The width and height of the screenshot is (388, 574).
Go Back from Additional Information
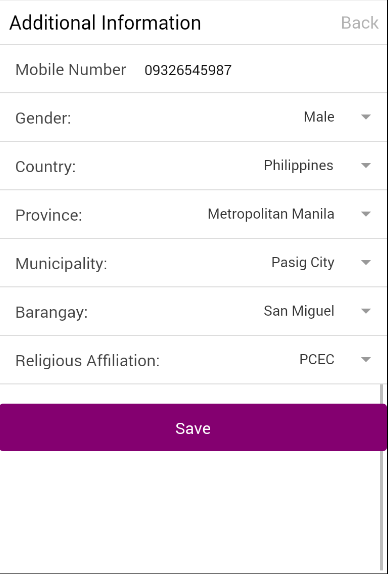click(359, 23)
